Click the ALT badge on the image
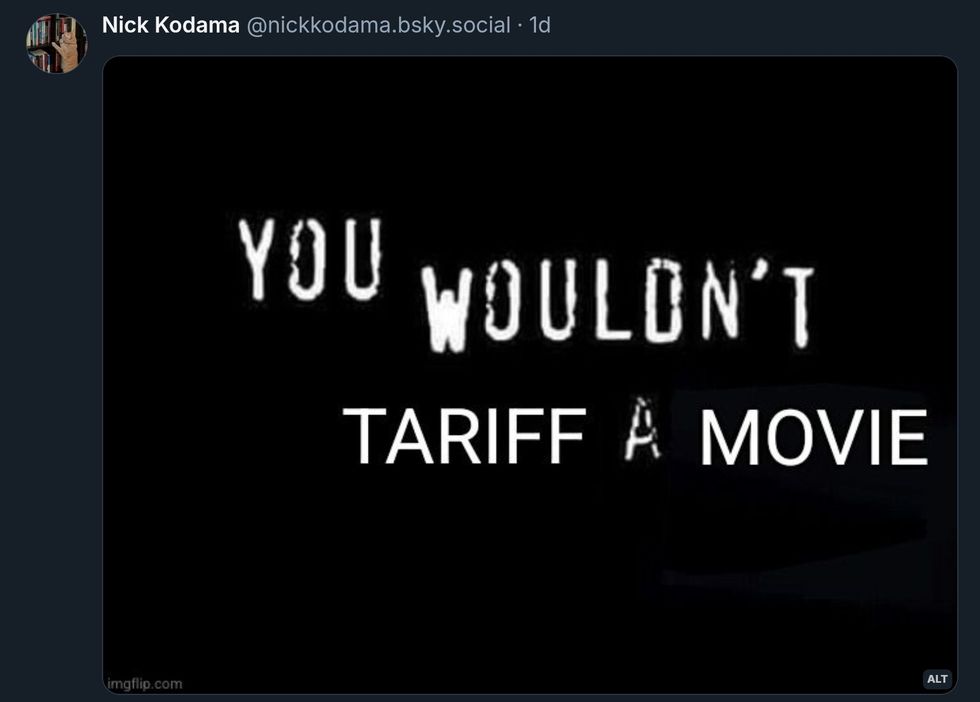Screen dimensions: 980x702 tap(937, 679)
